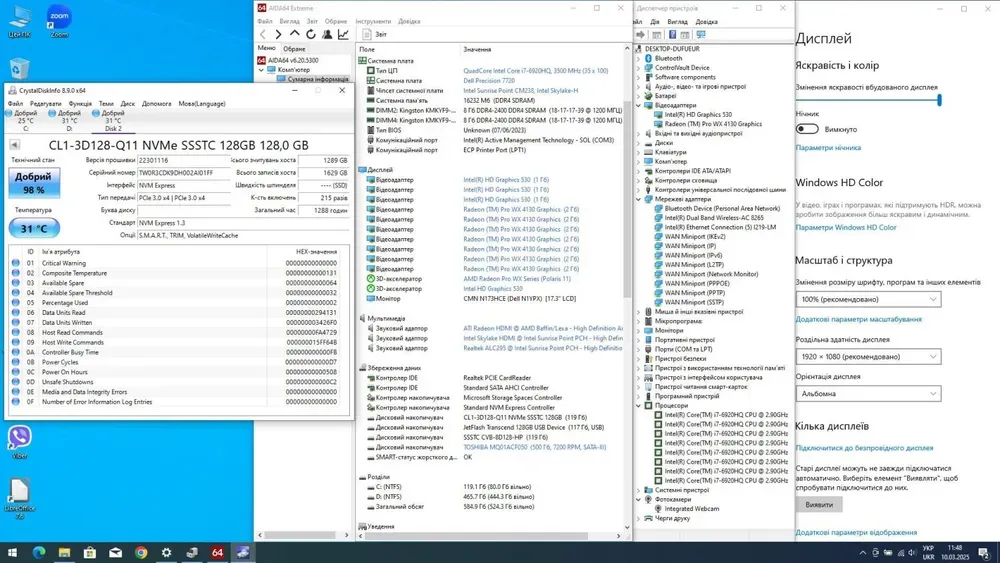1000x563 pixels.
Task: Open Viber desktop shortcut
Action: (x=19, y=438)
